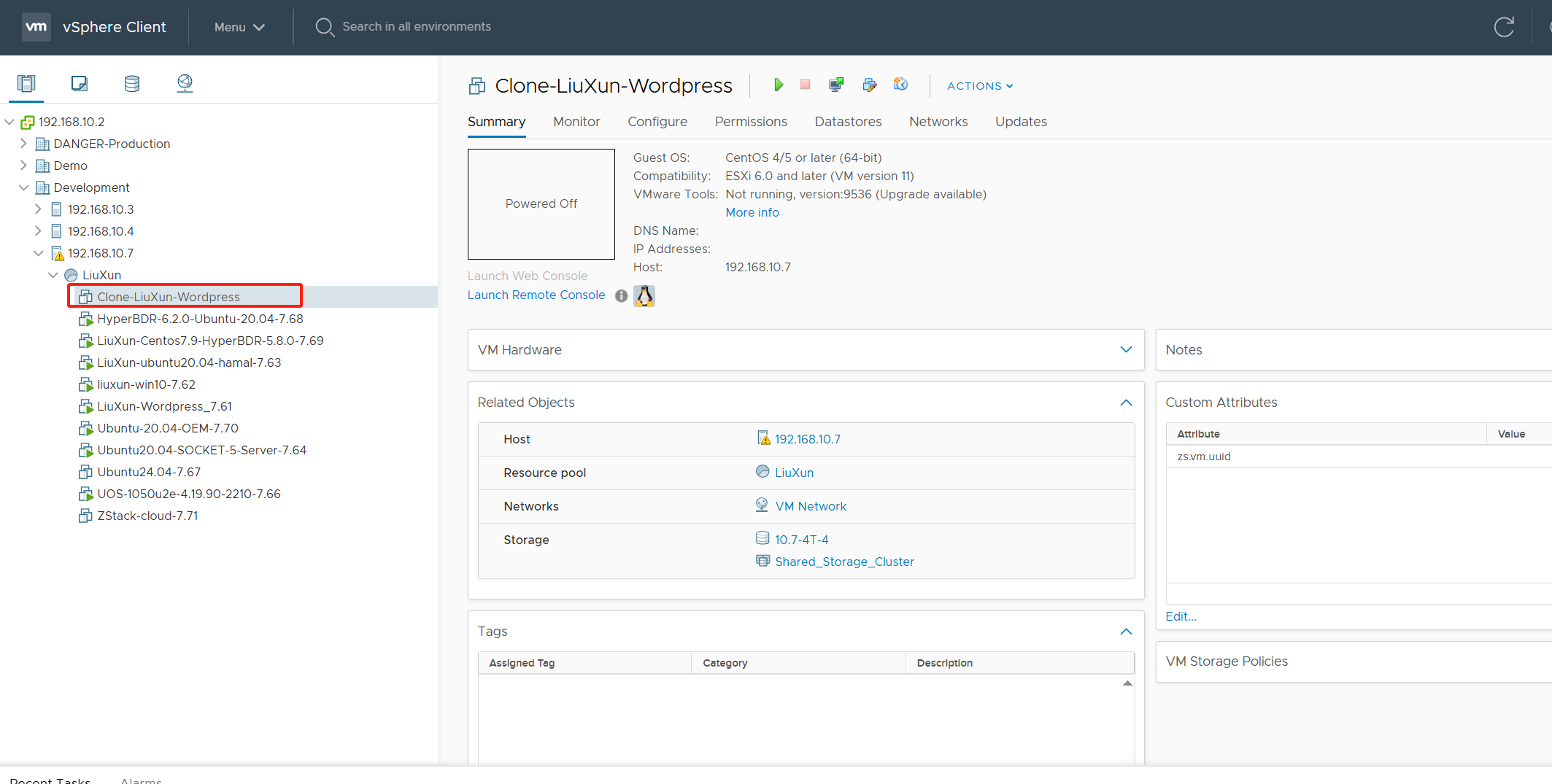Switch to the Updates tab
1552x784 pixels.
click(1021, 122)
